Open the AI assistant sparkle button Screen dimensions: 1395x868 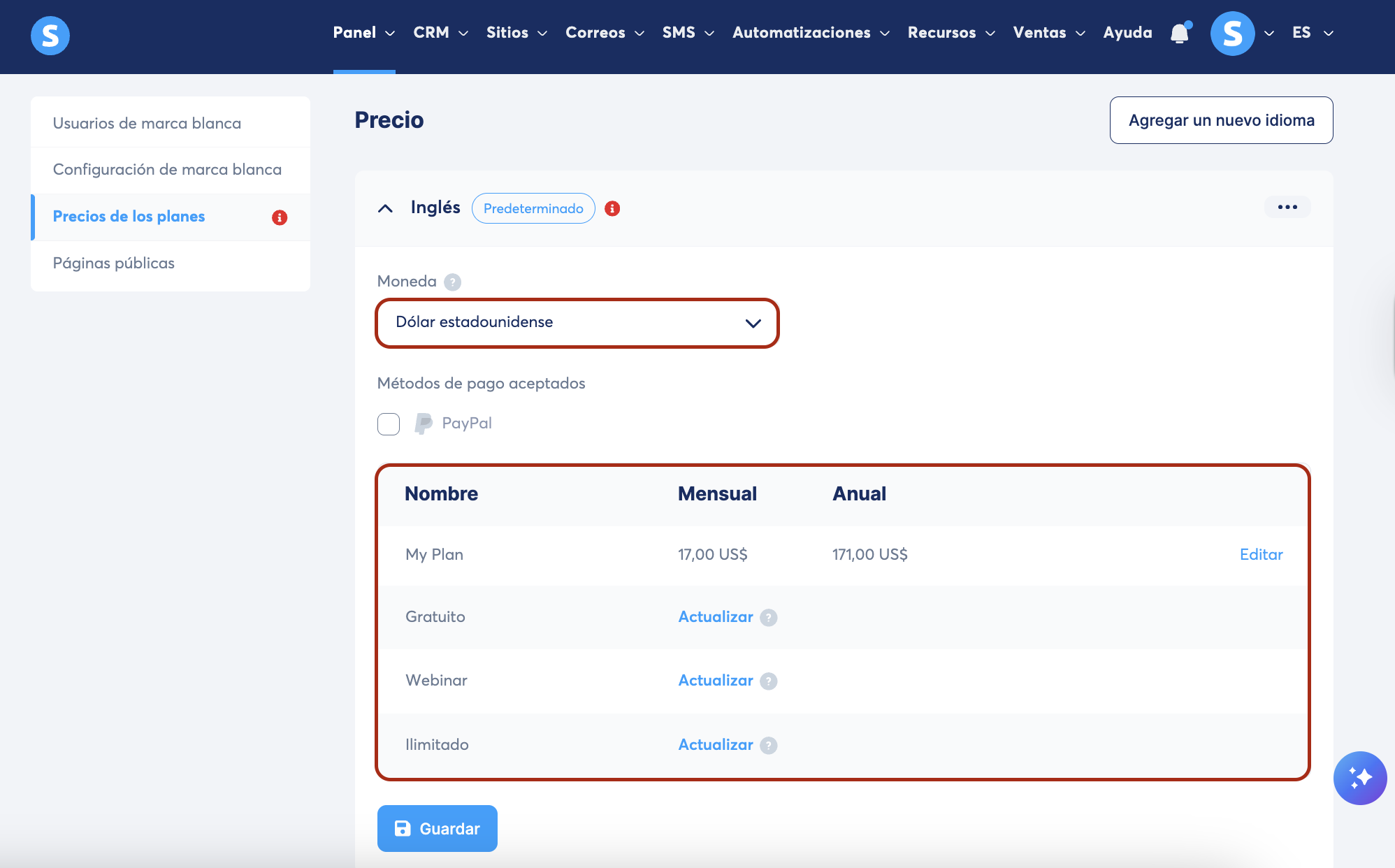[x=1359, y=778]
